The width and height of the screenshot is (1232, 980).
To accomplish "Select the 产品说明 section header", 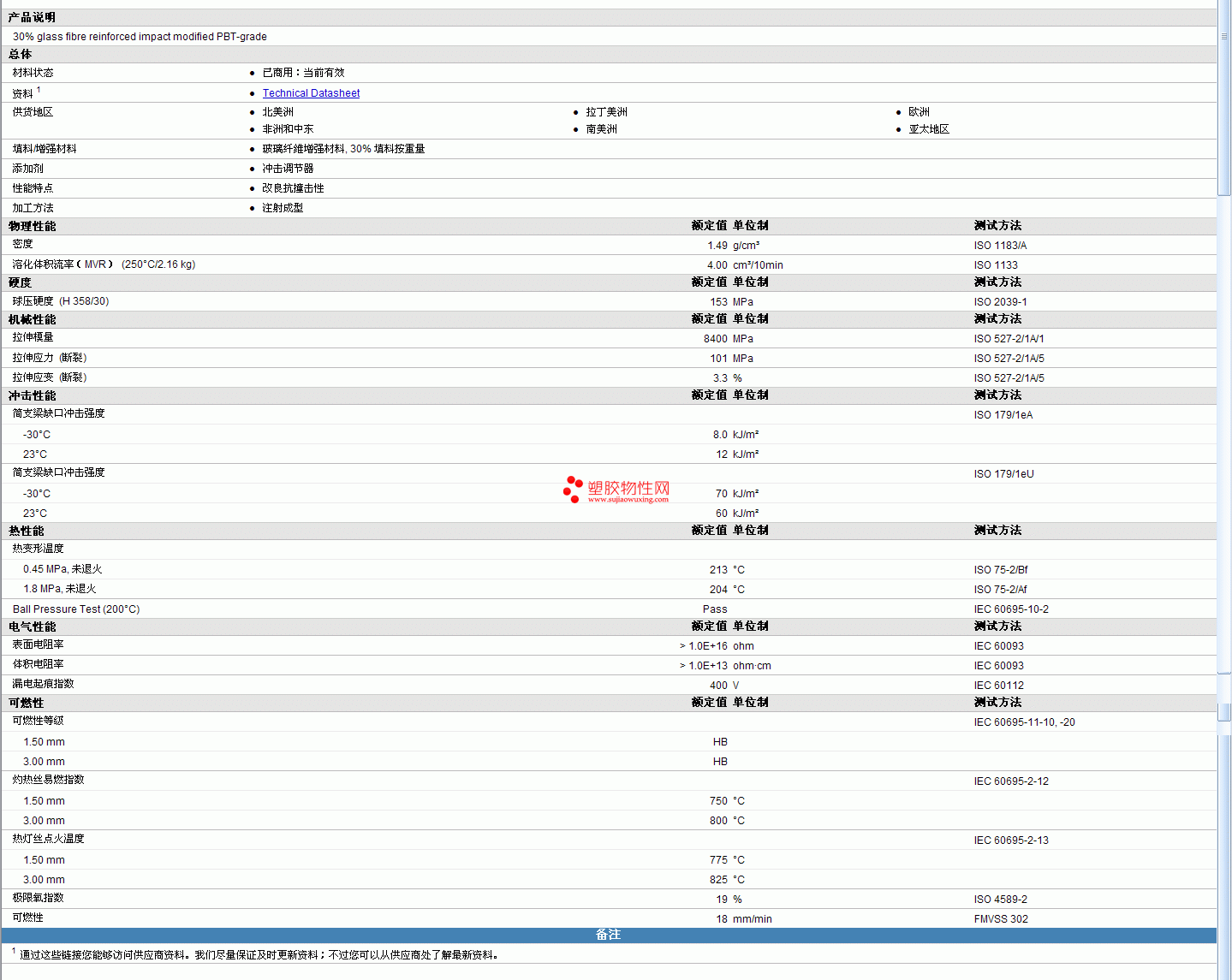I will [x=32, y=17].
